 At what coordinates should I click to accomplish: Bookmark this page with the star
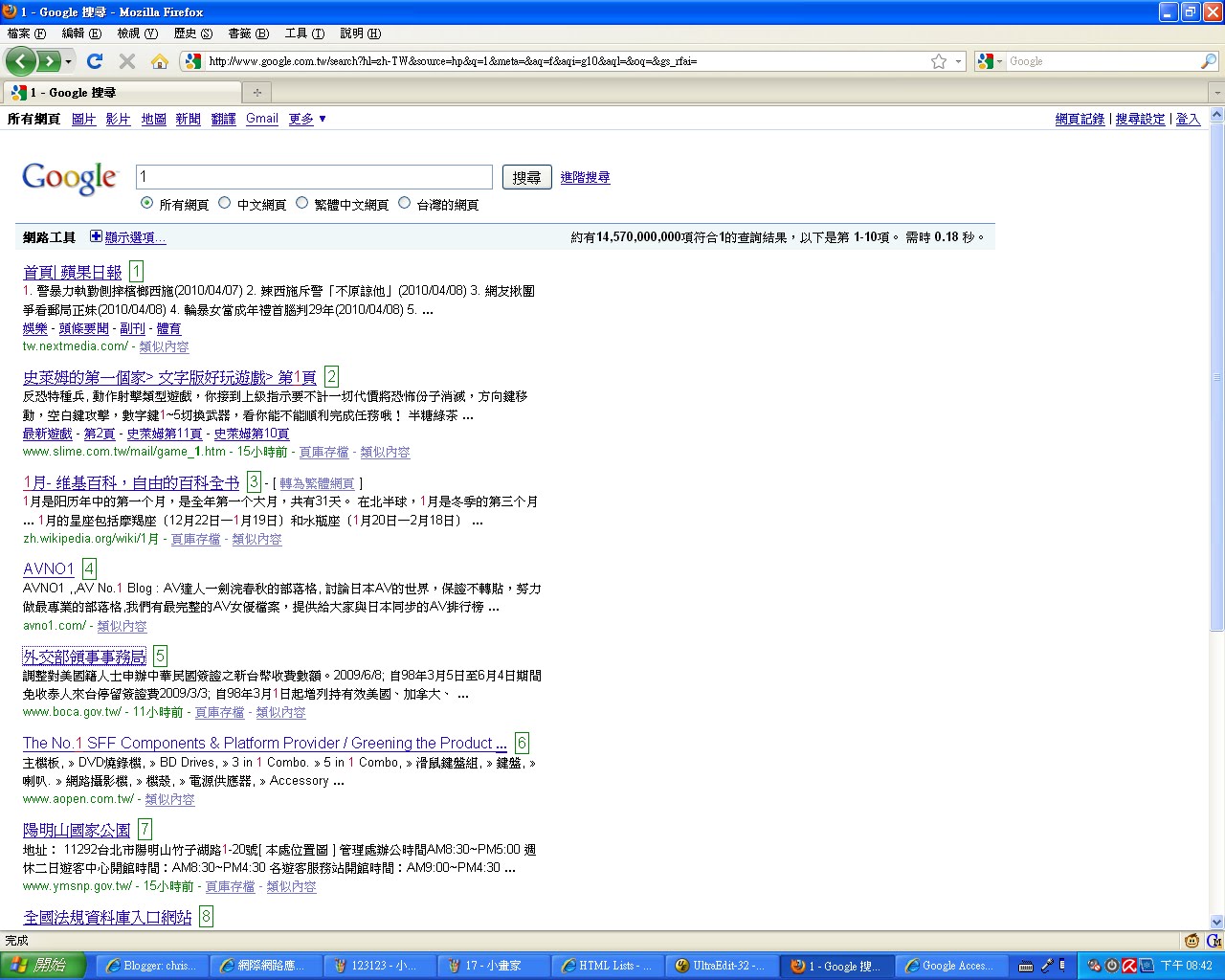coord(939,61)
